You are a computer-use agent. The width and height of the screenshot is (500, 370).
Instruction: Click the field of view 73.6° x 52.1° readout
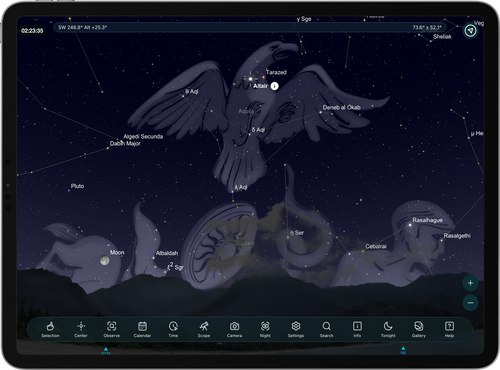427,27
